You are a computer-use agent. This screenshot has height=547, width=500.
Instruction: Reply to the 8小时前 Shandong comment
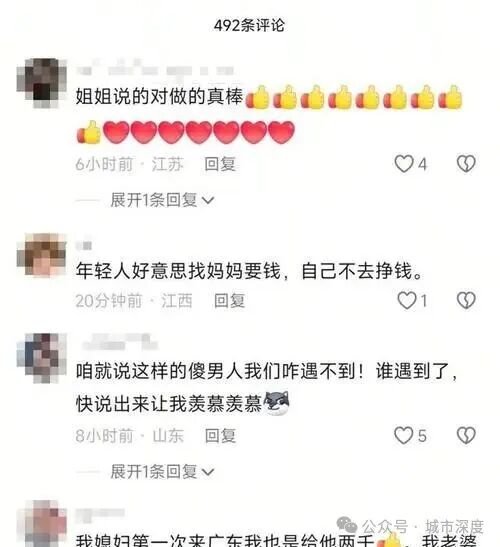click(x=220, y=436)
